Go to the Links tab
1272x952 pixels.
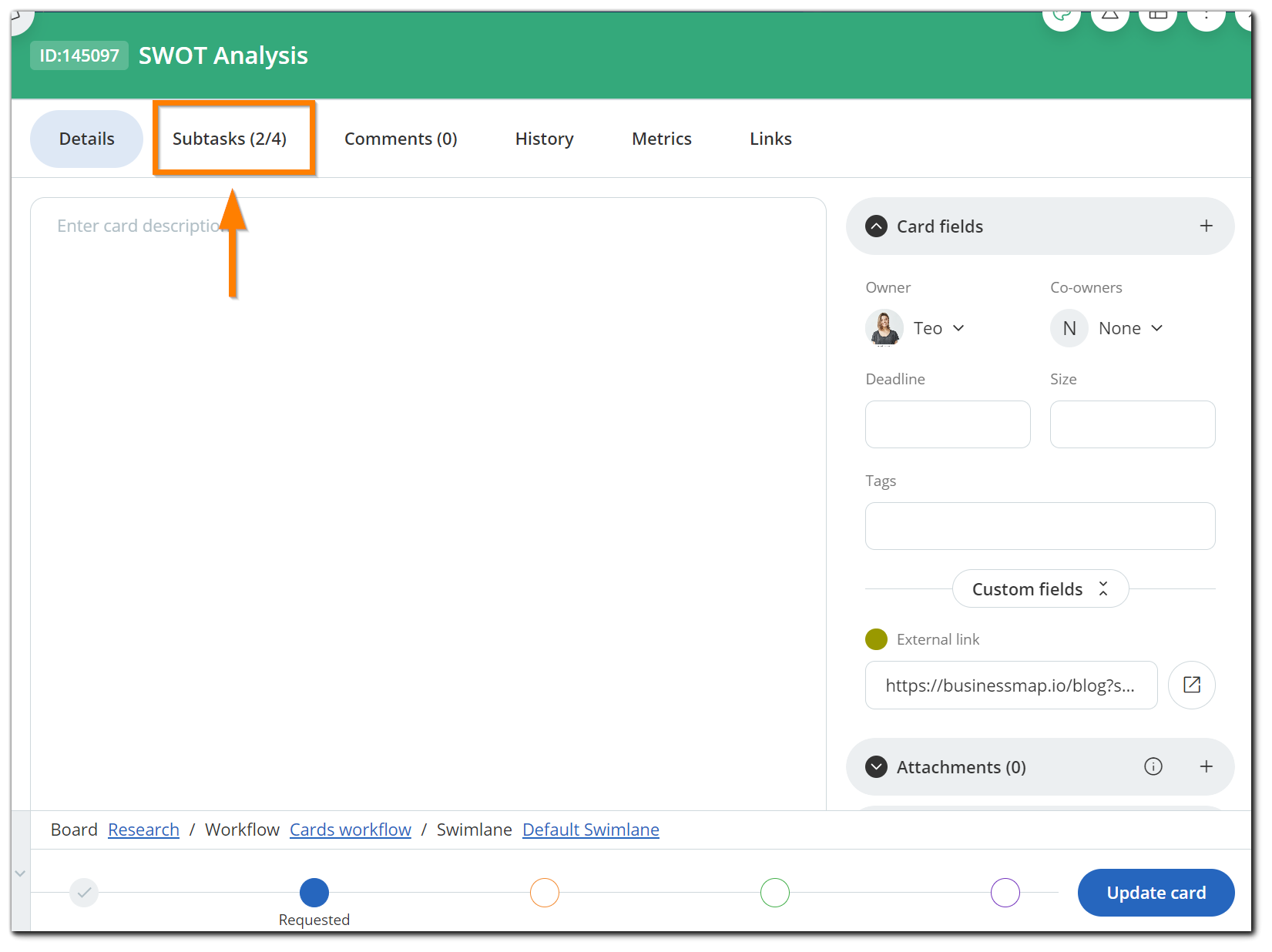[x=770, y=139]
